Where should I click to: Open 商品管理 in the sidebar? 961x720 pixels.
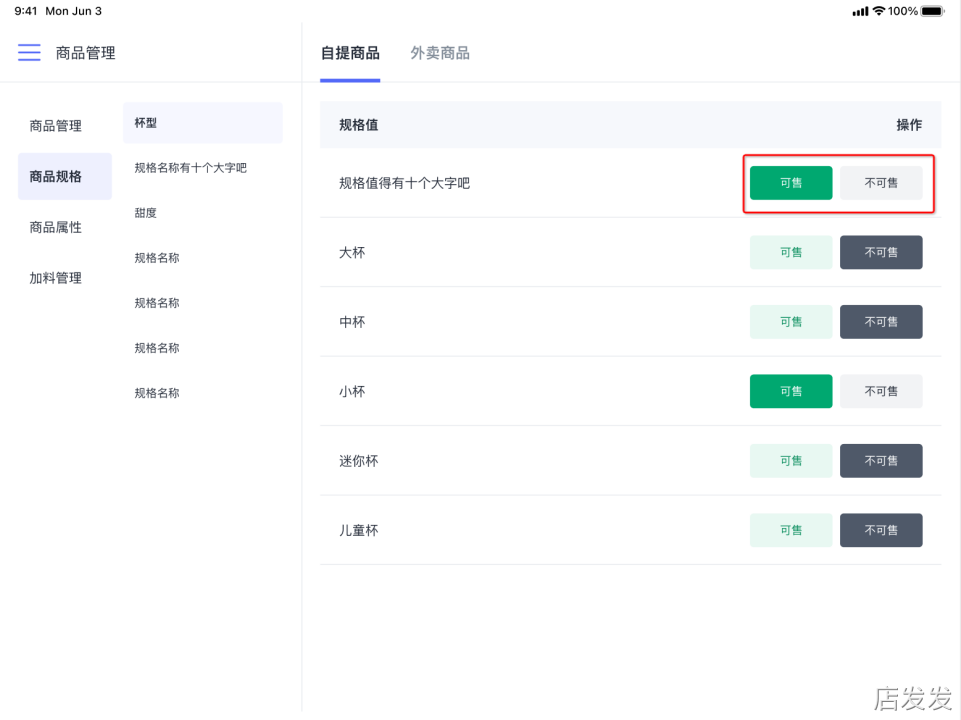tap(56, 126)
